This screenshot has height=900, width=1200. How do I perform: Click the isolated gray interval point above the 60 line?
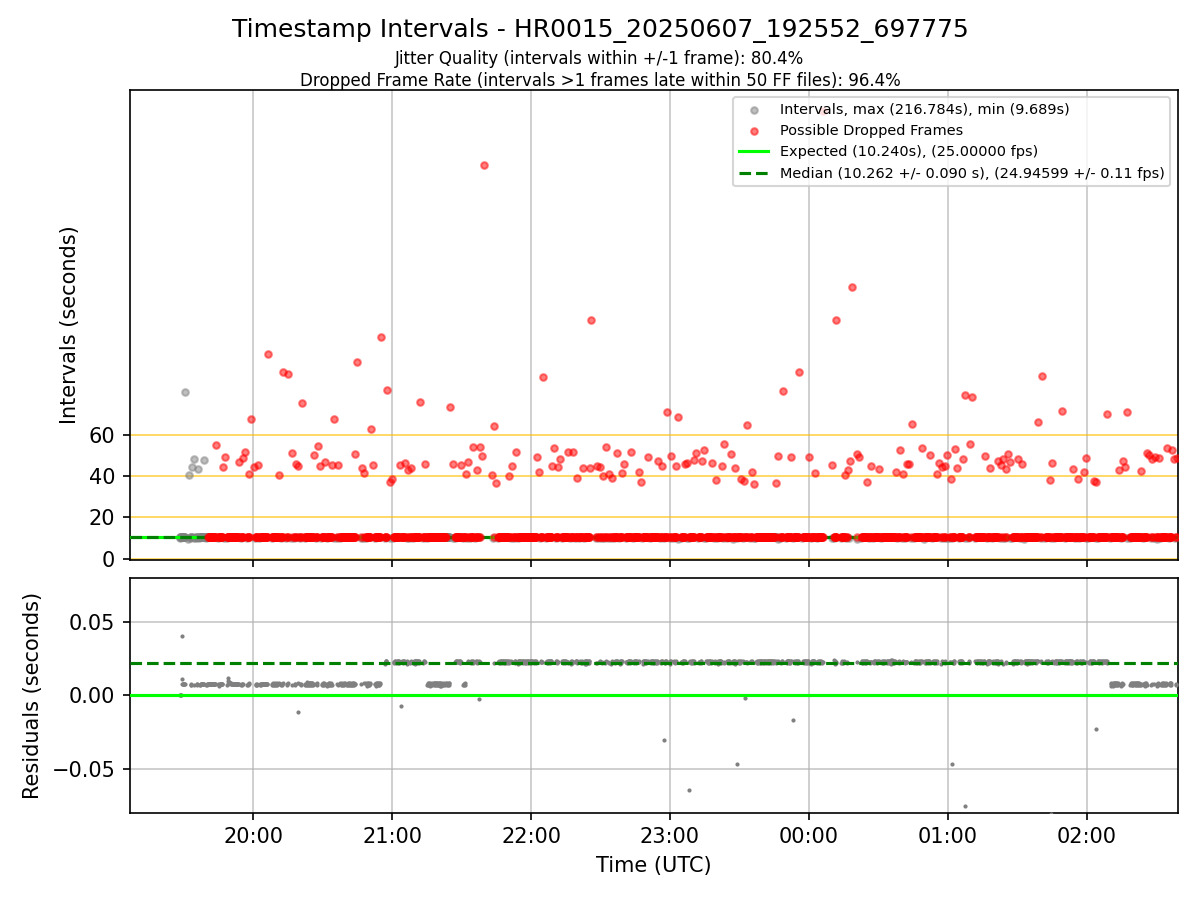click(185, 392)
